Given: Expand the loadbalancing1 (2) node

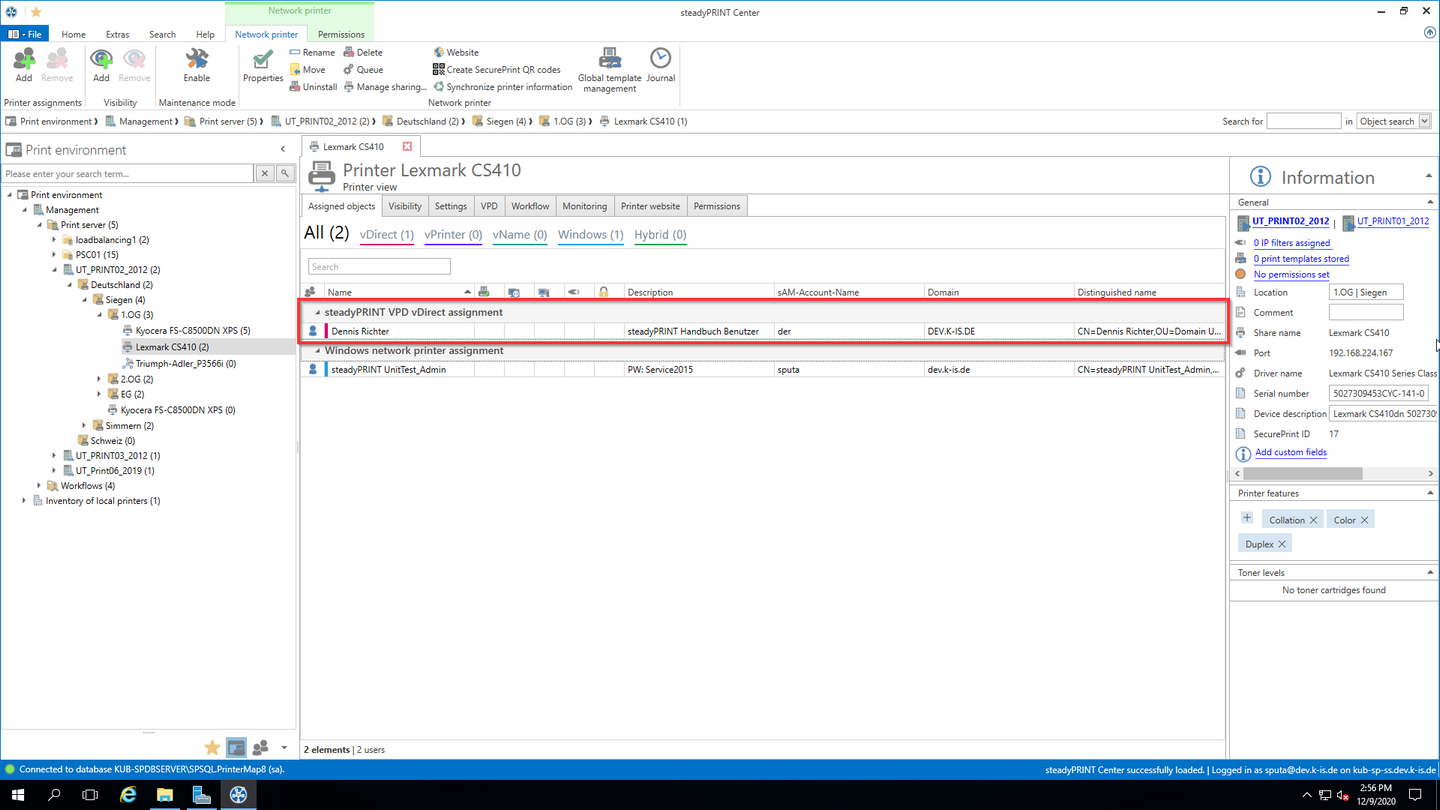Looking at the screenshot, I should 55,240.
